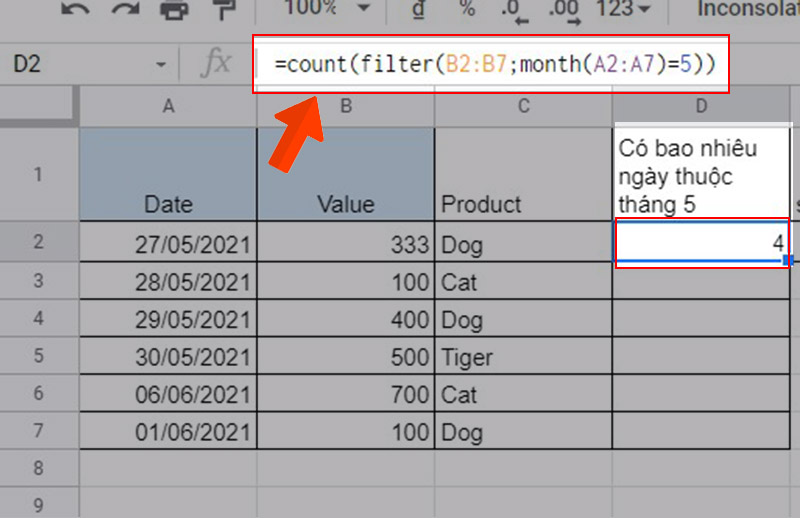Screen dimensions: 800x518
Task: Apply the percent format icon
Action: [x=467, y=9]
